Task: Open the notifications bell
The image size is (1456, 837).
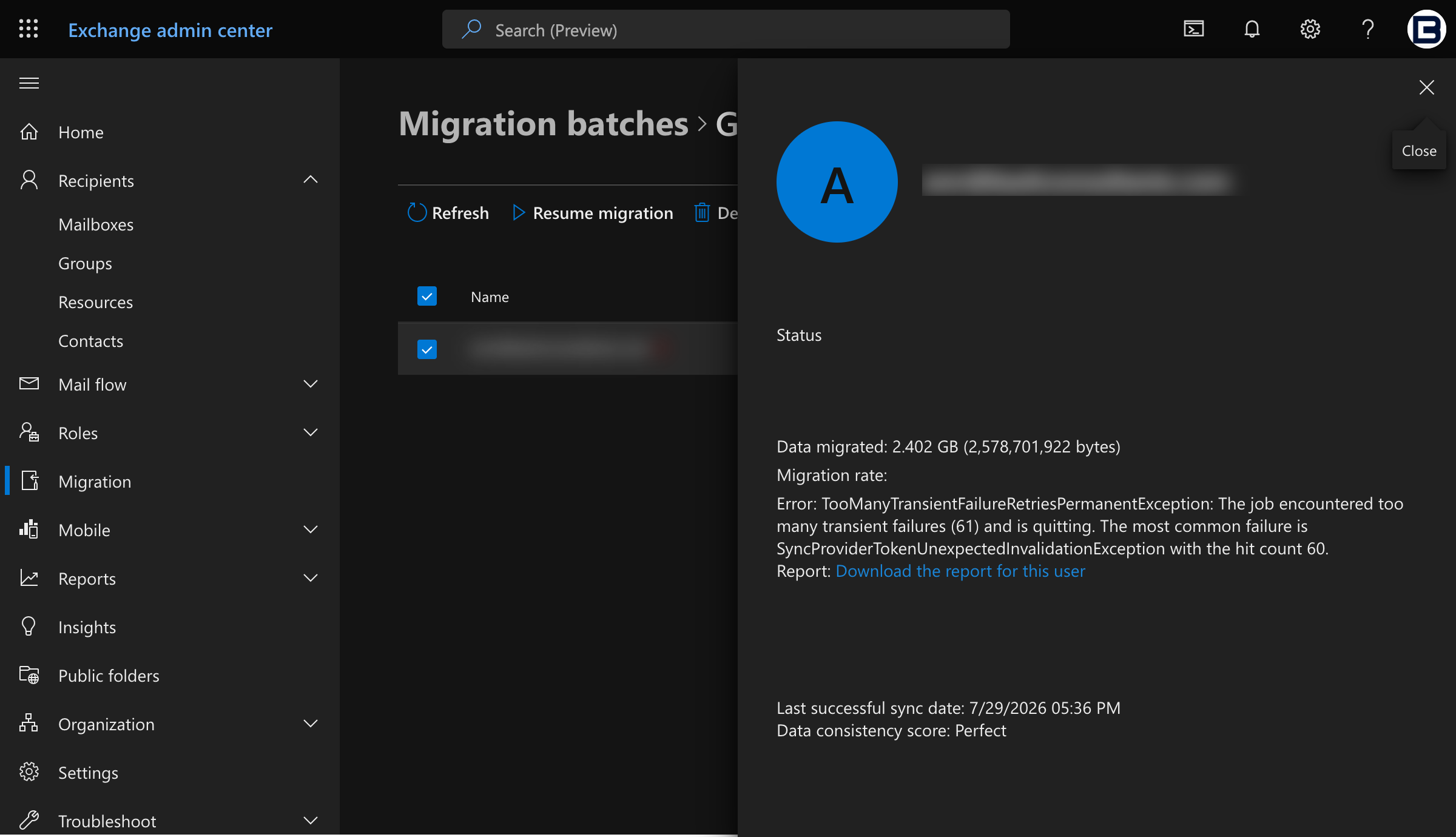Action: pyautogui.click(x=1252, y=29)
